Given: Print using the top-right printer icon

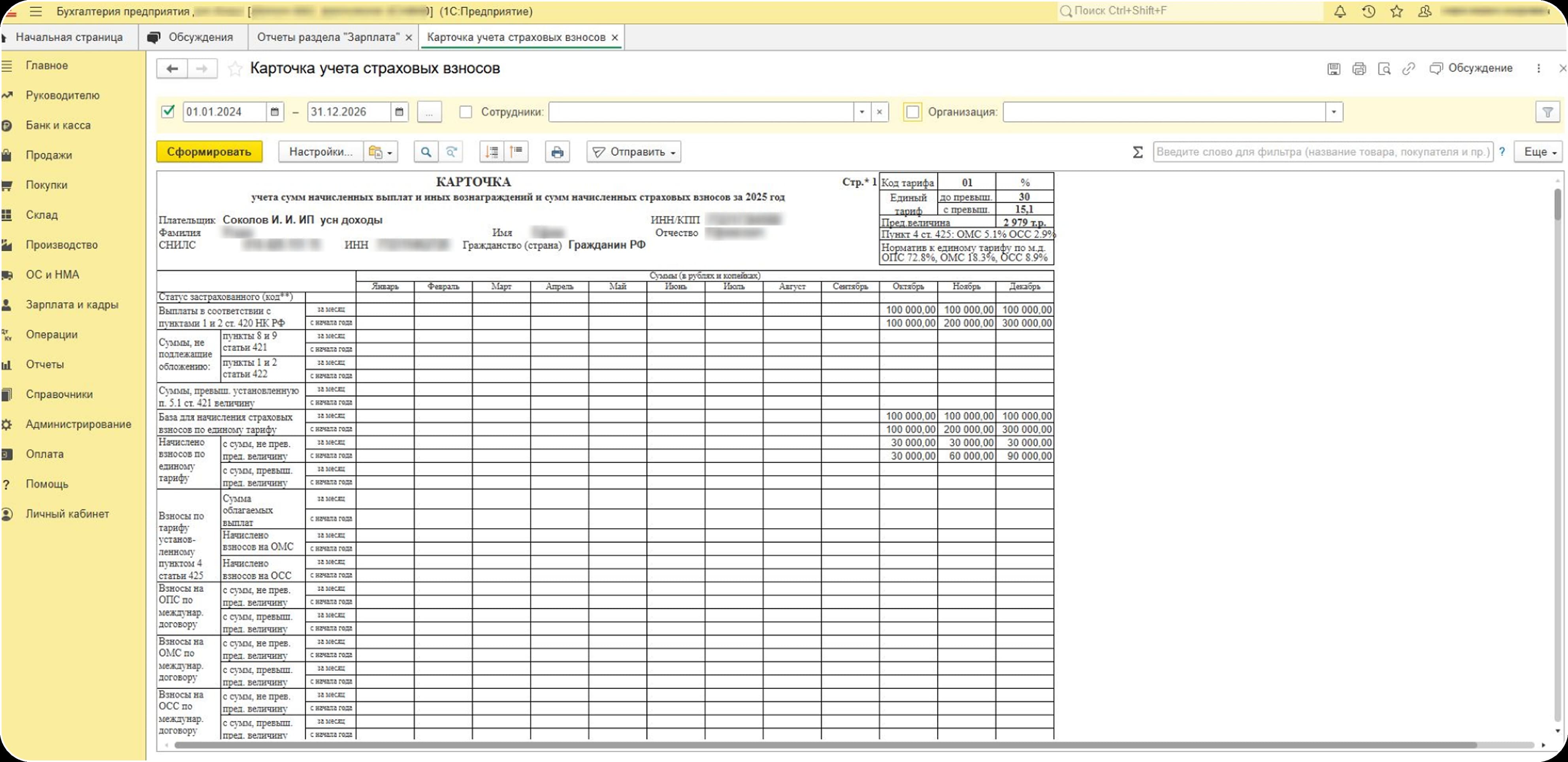Looking at the screenshot, I should pos(1359,69).
